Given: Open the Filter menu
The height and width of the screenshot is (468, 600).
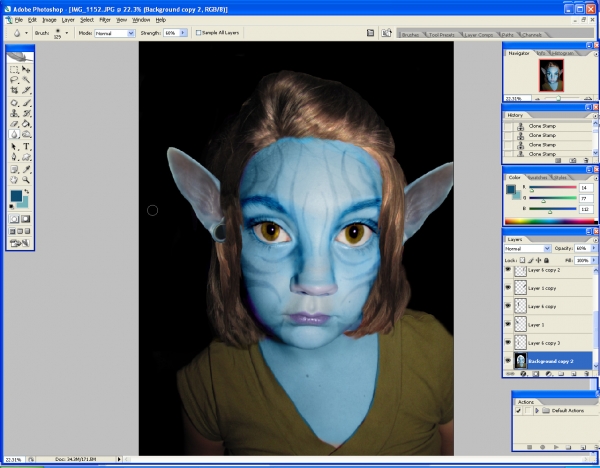Looking at the screenshot, I should [105, 20].
